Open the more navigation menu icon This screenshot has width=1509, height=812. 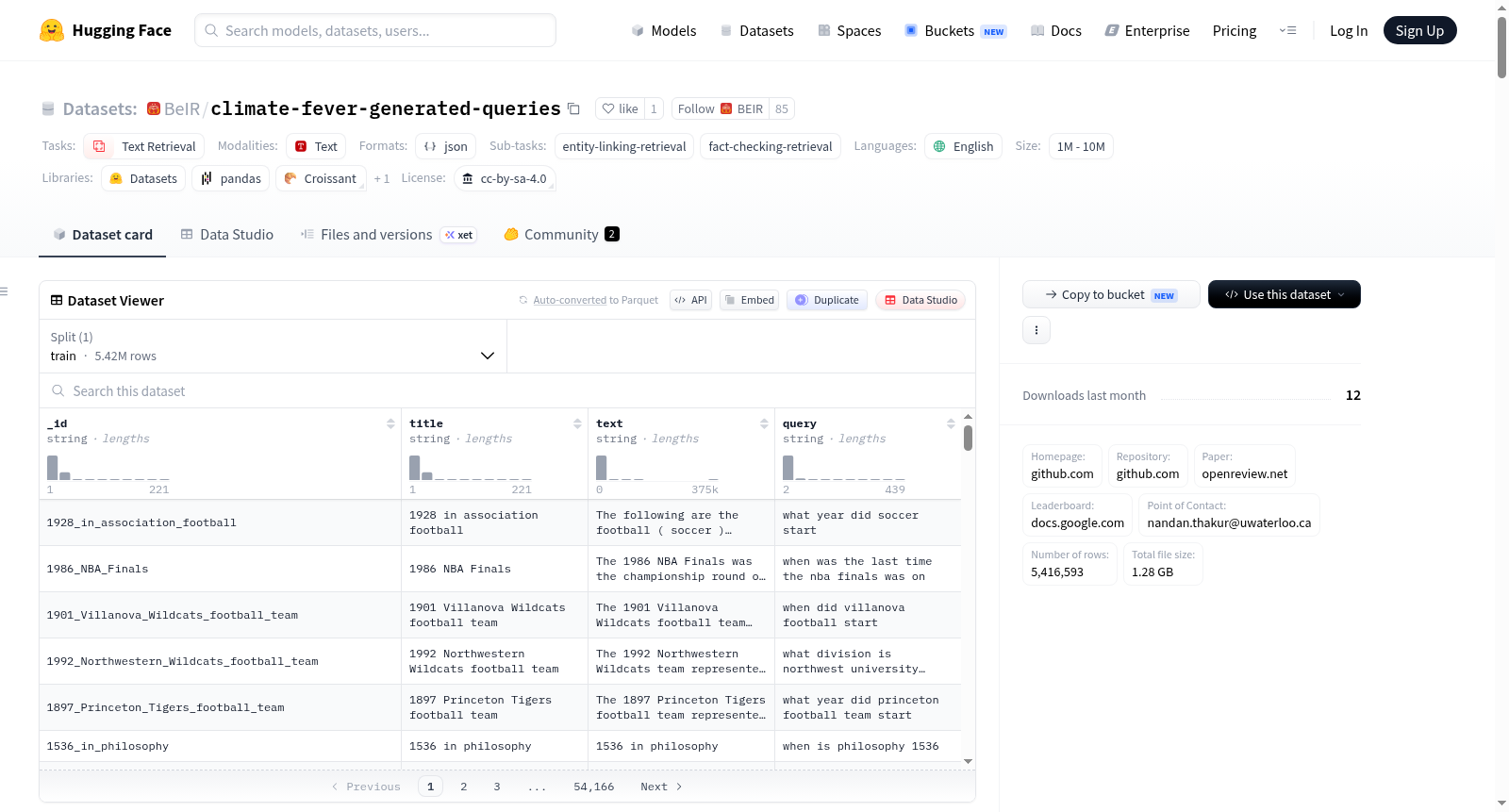tap(1287, 30)
